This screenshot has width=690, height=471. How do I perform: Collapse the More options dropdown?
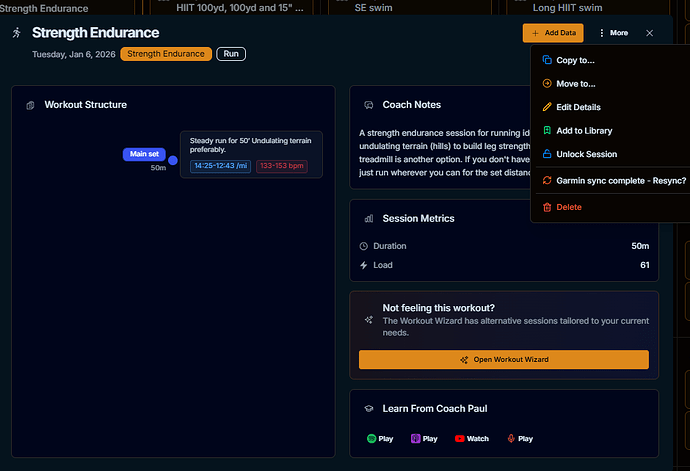pos(613,33)
